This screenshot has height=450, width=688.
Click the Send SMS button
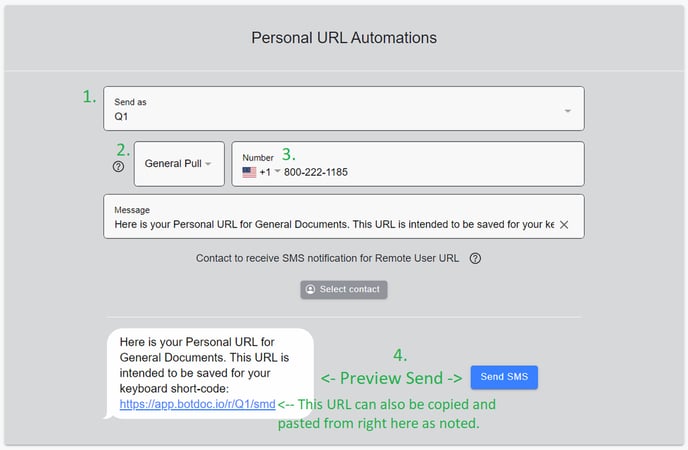click(x=504, y=377)
